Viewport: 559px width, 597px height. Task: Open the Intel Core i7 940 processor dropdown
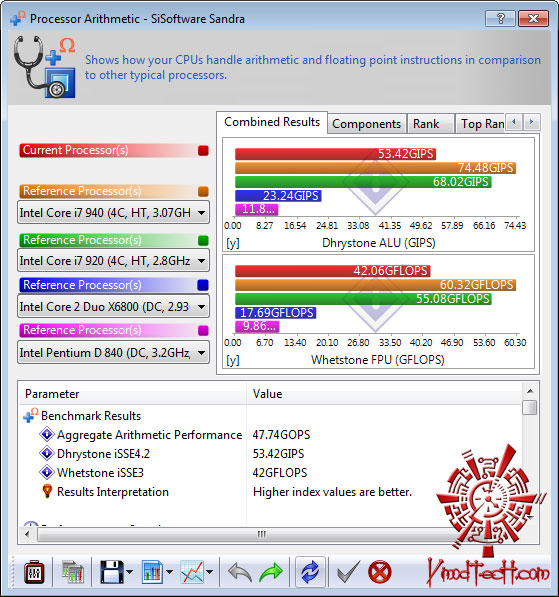[113, 212]
